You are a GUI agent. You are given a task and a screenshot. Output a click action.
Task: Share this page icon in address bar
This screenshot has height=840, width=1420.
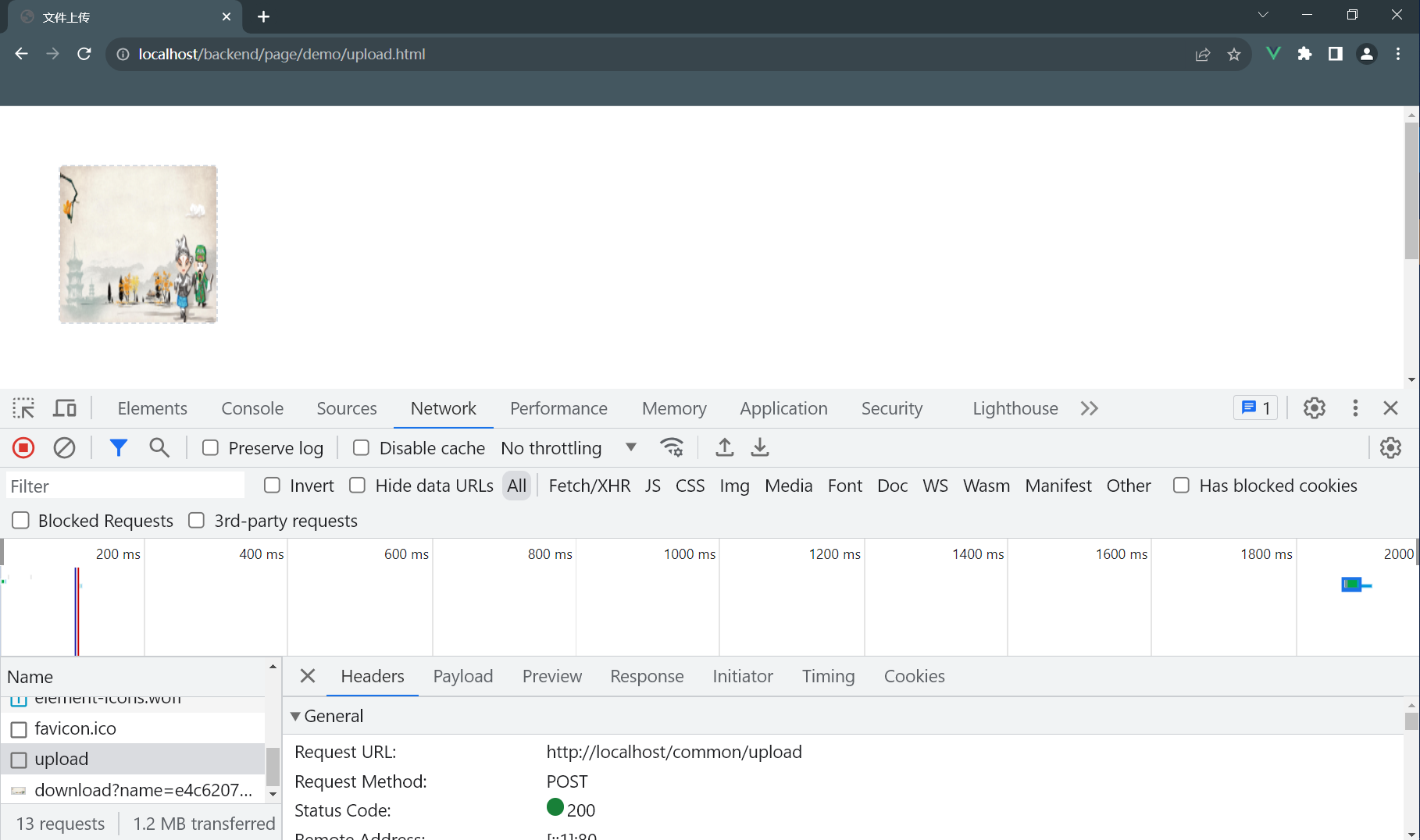click(1203, 54)
